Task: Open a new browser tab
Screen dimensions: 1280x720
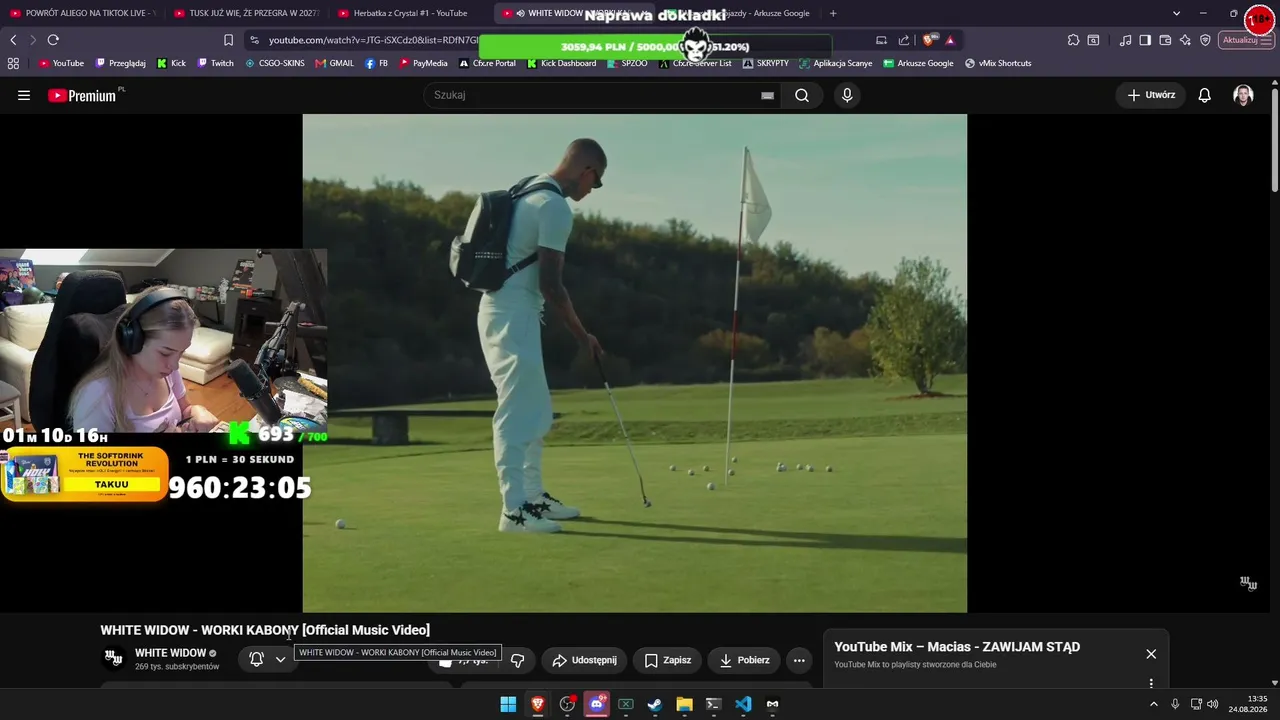Action: pyautogui.click(x=833, y=13)
